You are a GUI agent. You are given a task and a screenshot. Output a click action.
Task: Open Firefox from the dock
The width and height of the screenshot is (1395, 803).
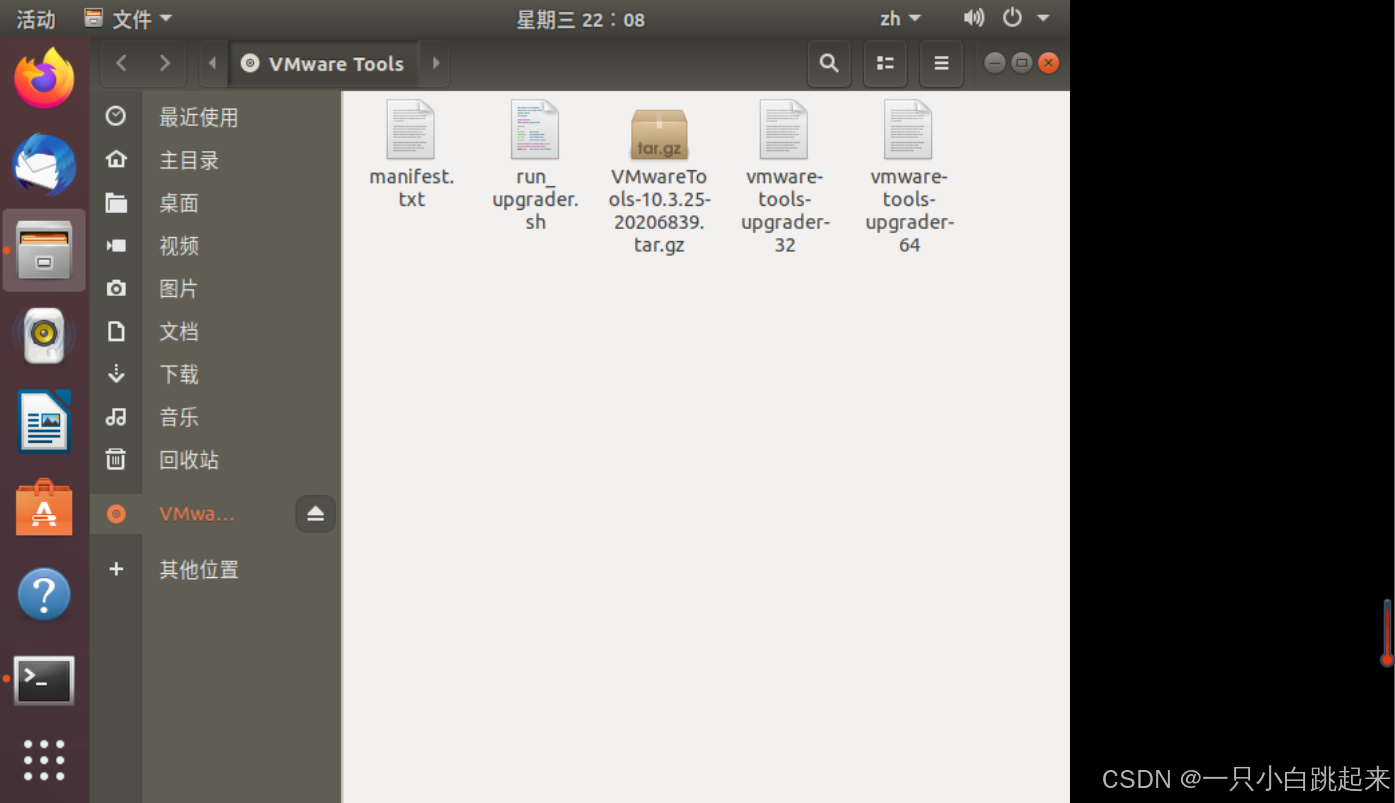point(44,80)
